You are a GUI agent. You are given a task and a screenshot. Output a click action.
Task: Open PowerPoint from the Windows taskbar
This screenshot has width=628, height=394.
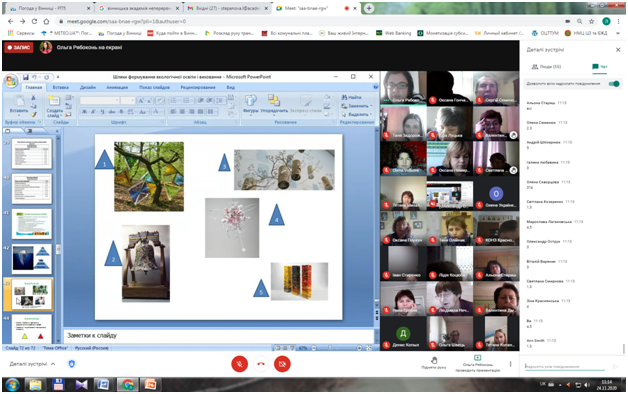150,385
